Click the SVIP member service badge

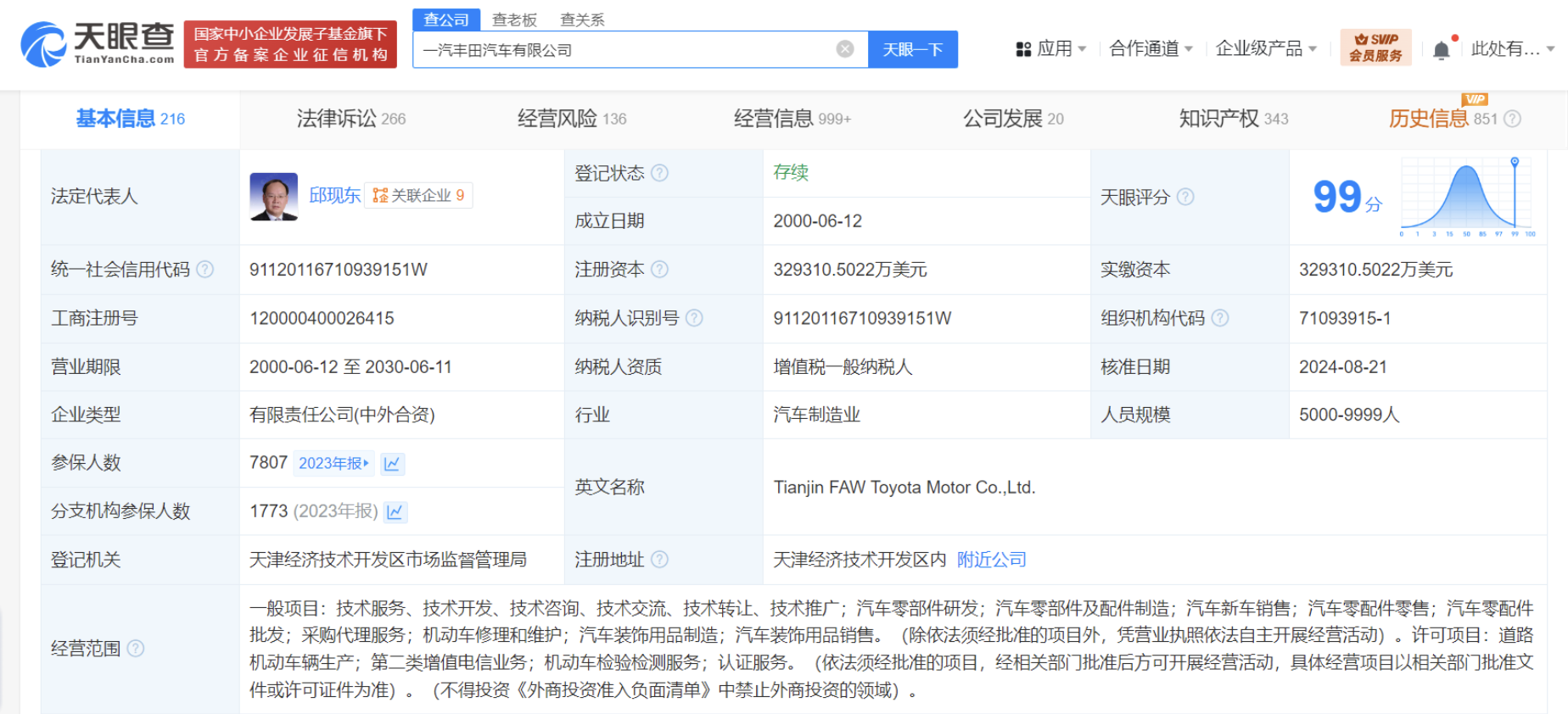coord(1375,47)
